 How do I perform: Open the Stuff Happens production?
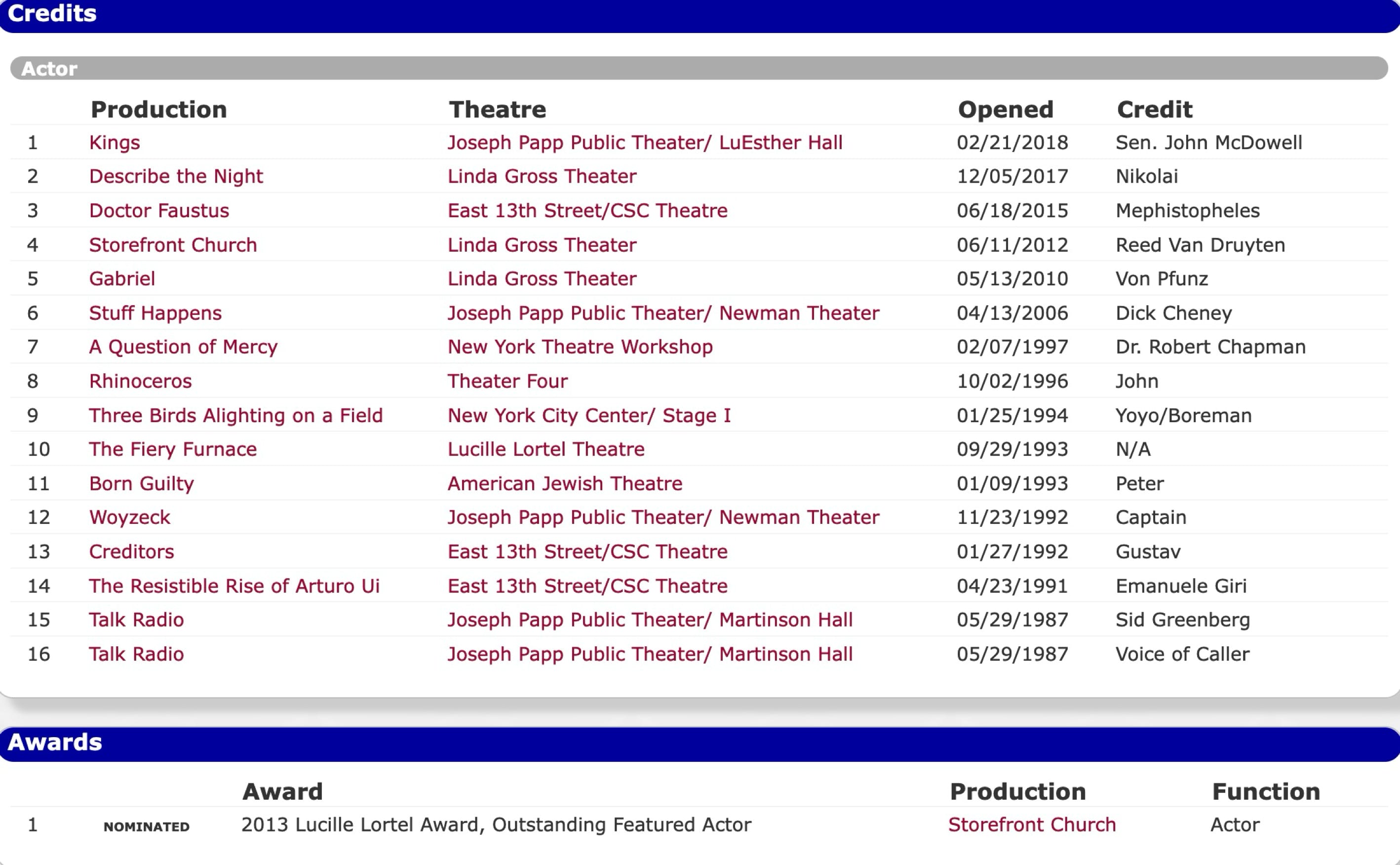pyautogui.click(x=155, y=313)
